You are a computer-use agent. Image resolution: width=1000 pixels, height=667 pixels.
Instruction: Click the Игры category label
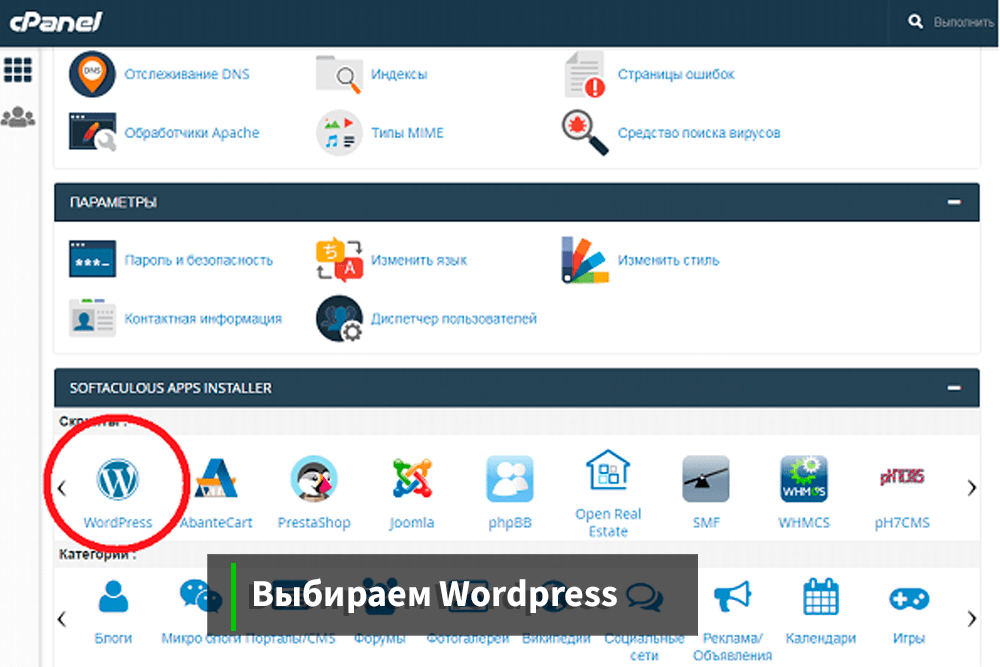pyautogui.click(x=909, y=638)
